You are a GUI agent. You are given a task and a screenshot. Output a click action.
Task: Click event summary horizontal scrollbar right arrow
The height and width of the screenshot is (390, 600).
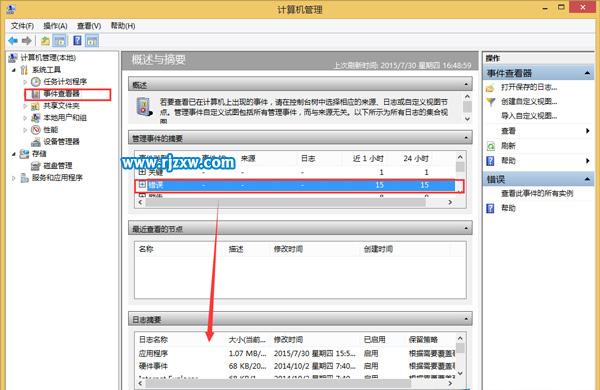point(450,202)
